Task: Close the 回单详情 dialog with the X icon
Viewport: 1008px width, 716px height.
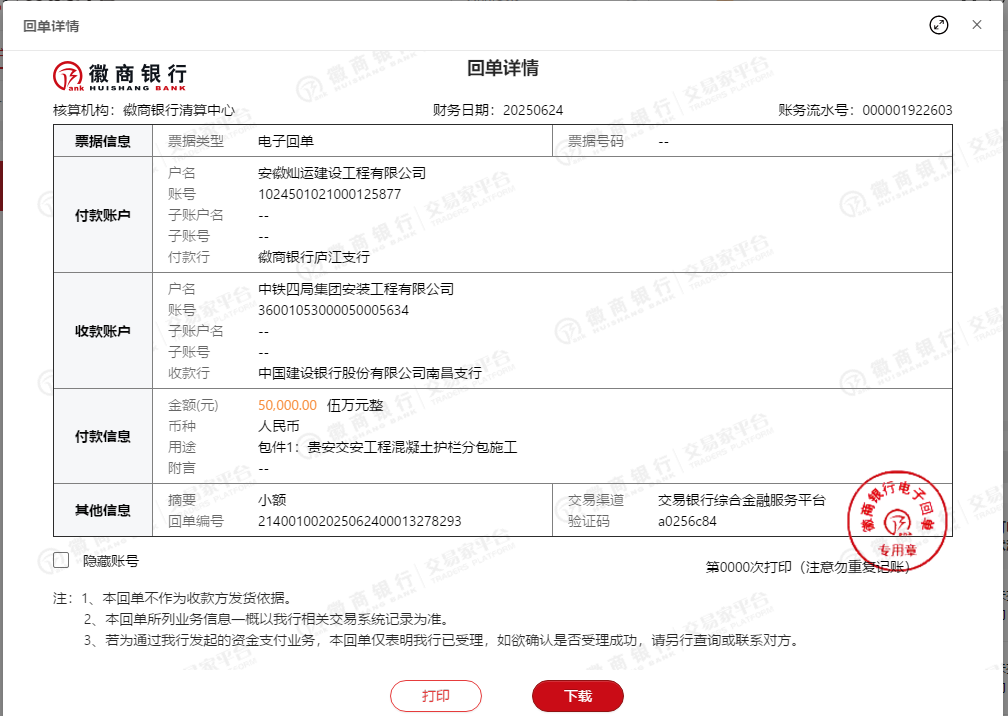Action: coord(977,25)
